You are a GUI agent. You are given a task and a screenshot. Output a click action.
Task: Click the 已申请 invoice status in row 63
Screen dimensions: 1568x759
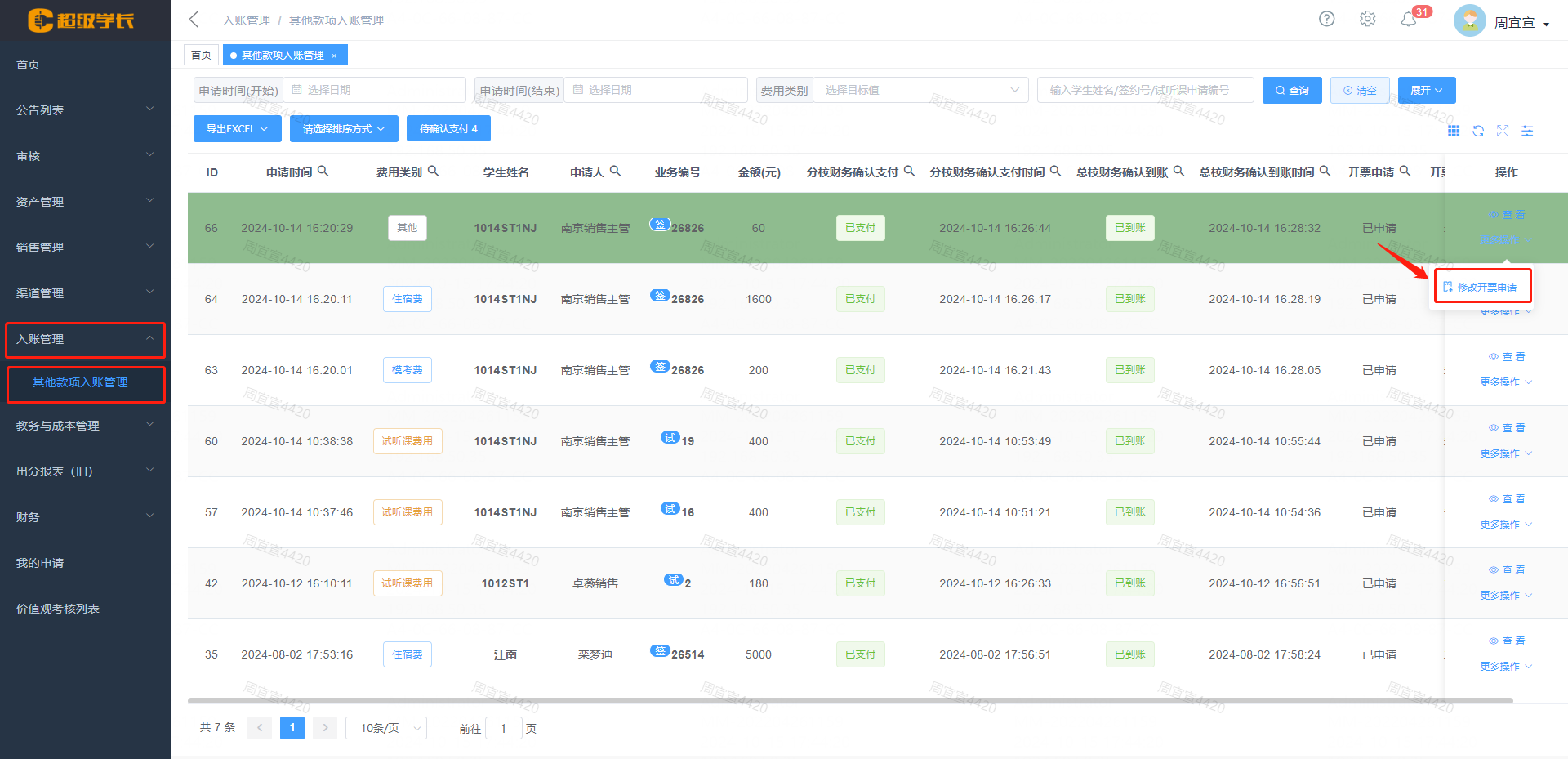pyautogui.click(x=1379, y=370)
